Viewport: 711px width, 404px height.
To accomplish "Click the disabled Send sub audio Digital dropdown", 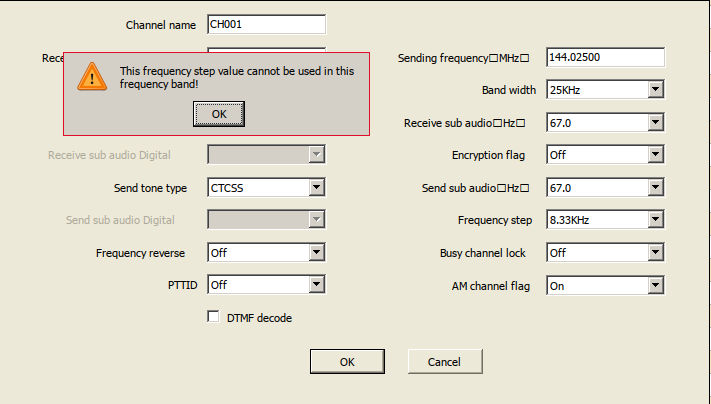I will (x=266, y=220).
